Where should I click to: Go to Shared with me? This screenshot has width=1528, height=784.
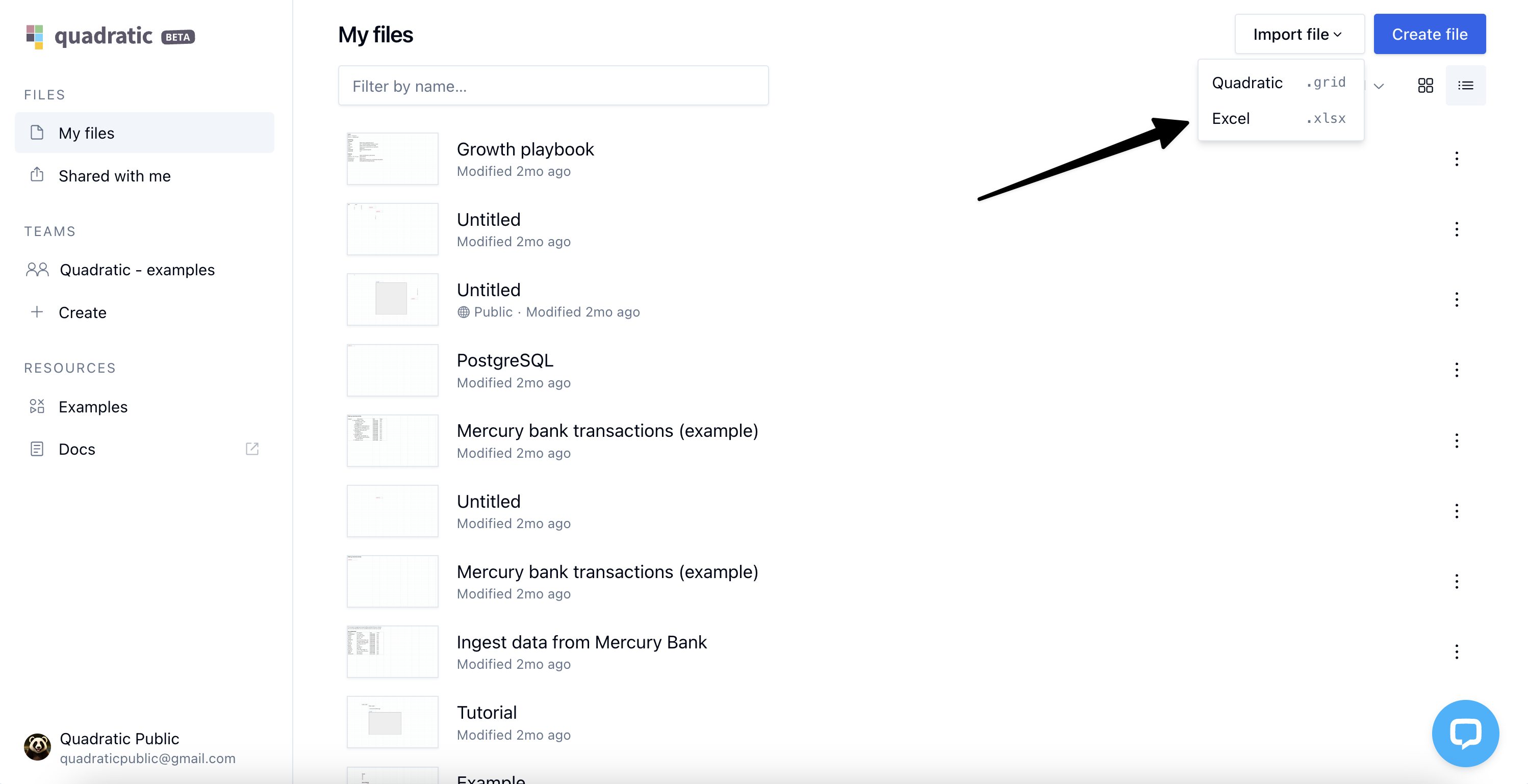[x=114, y=176]
